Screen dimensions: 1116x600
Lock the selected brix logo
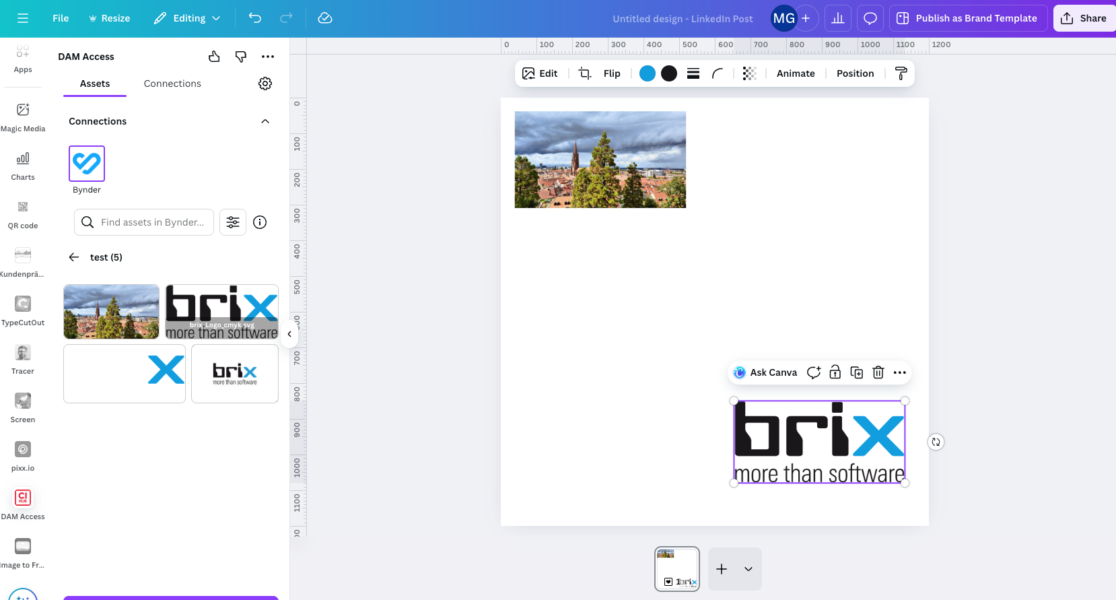coord(834,371)
